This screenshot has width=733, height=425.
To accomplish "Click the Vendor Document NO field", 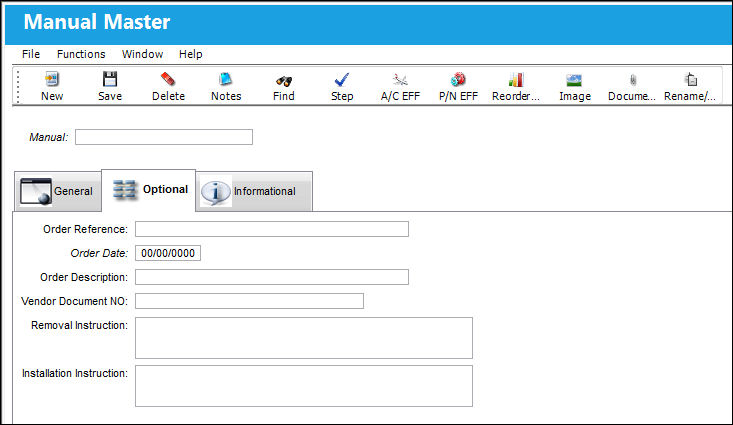I will pos(249,301).
